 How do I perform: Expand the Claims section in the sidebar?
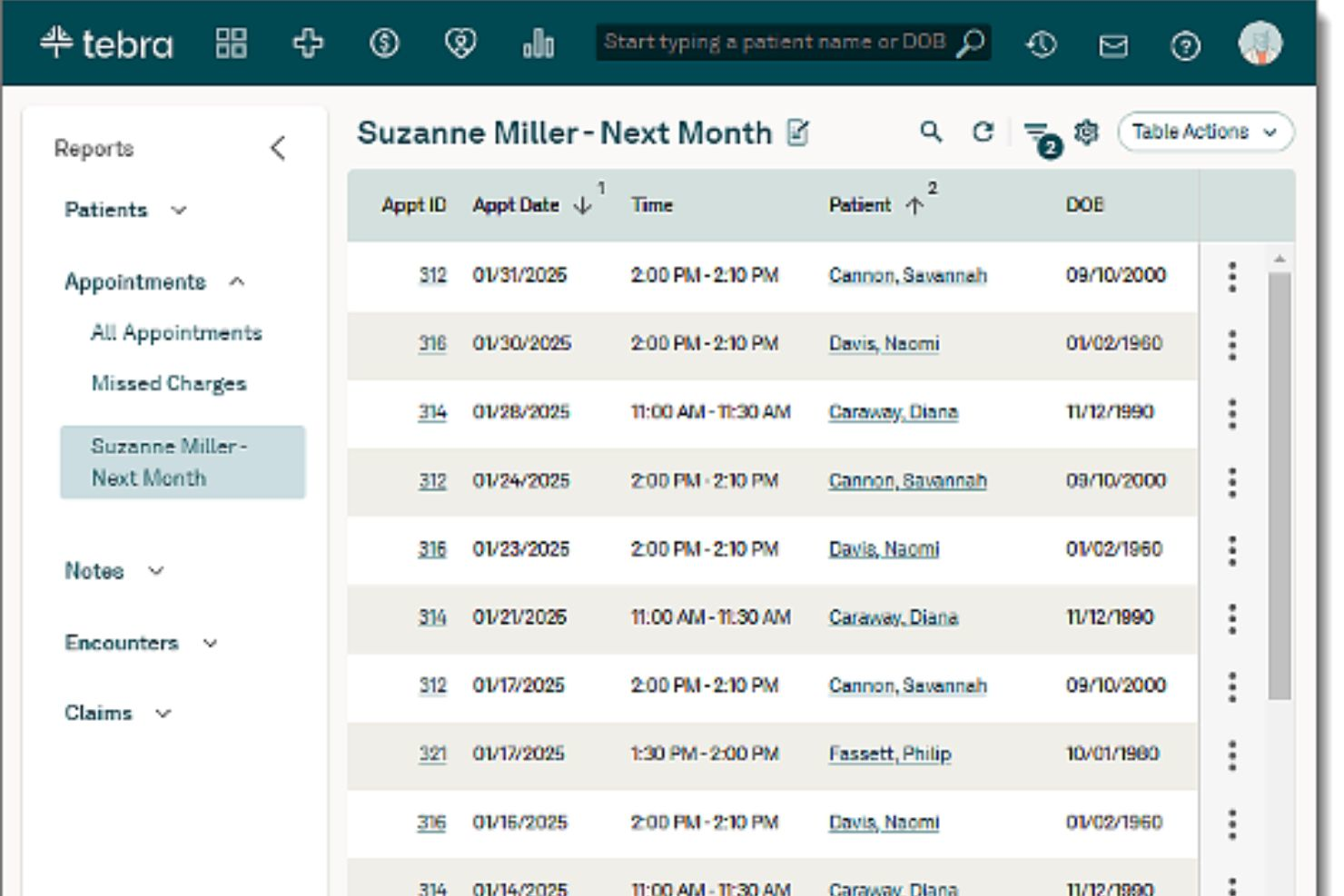pos(117,713)
